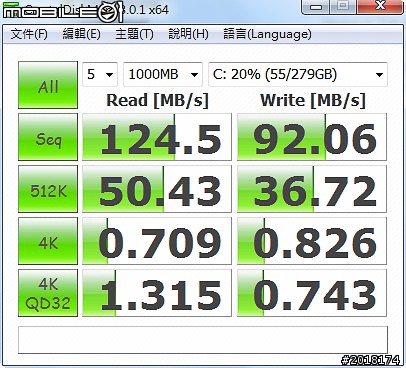Select the Seq read value 124.5
The width and height of the screenshot is (406, 368).
pyautogui.click(x=157, y=137)
